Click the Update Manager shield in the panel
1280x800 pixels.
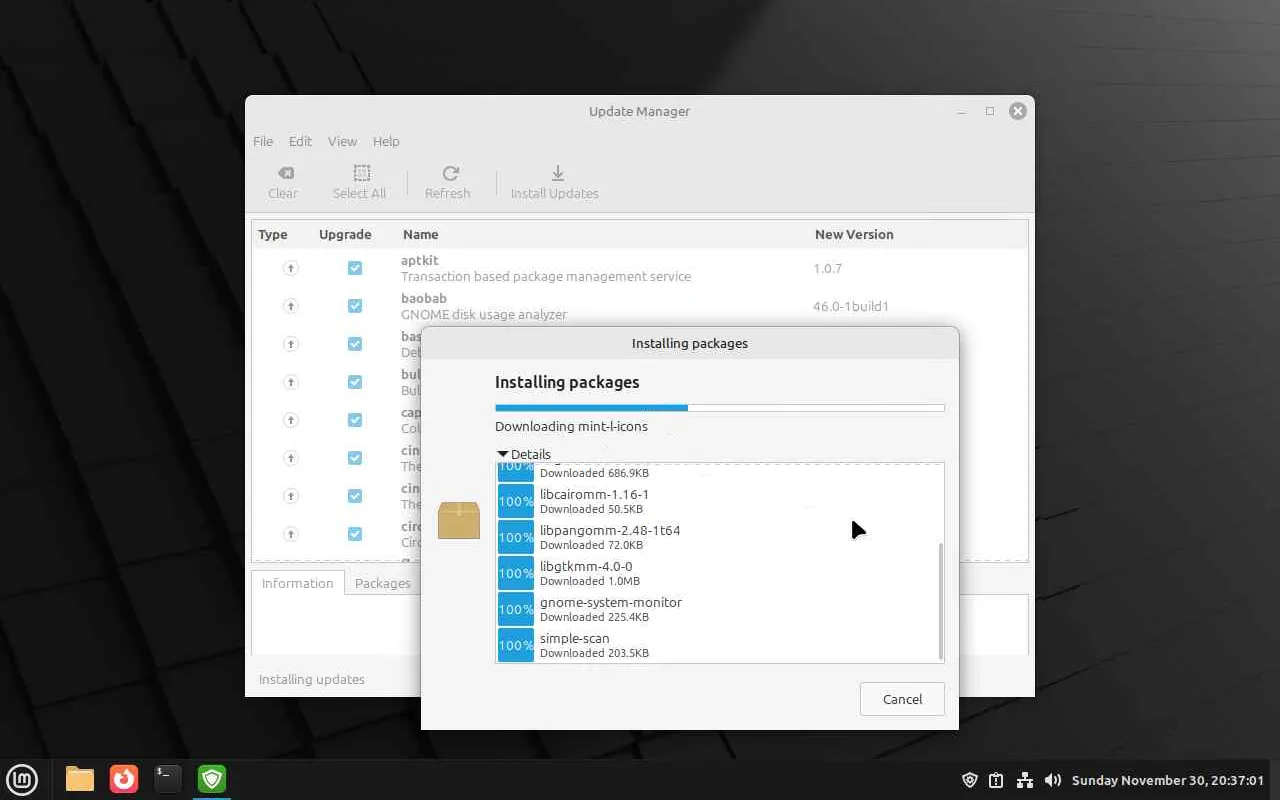(212, 779)
